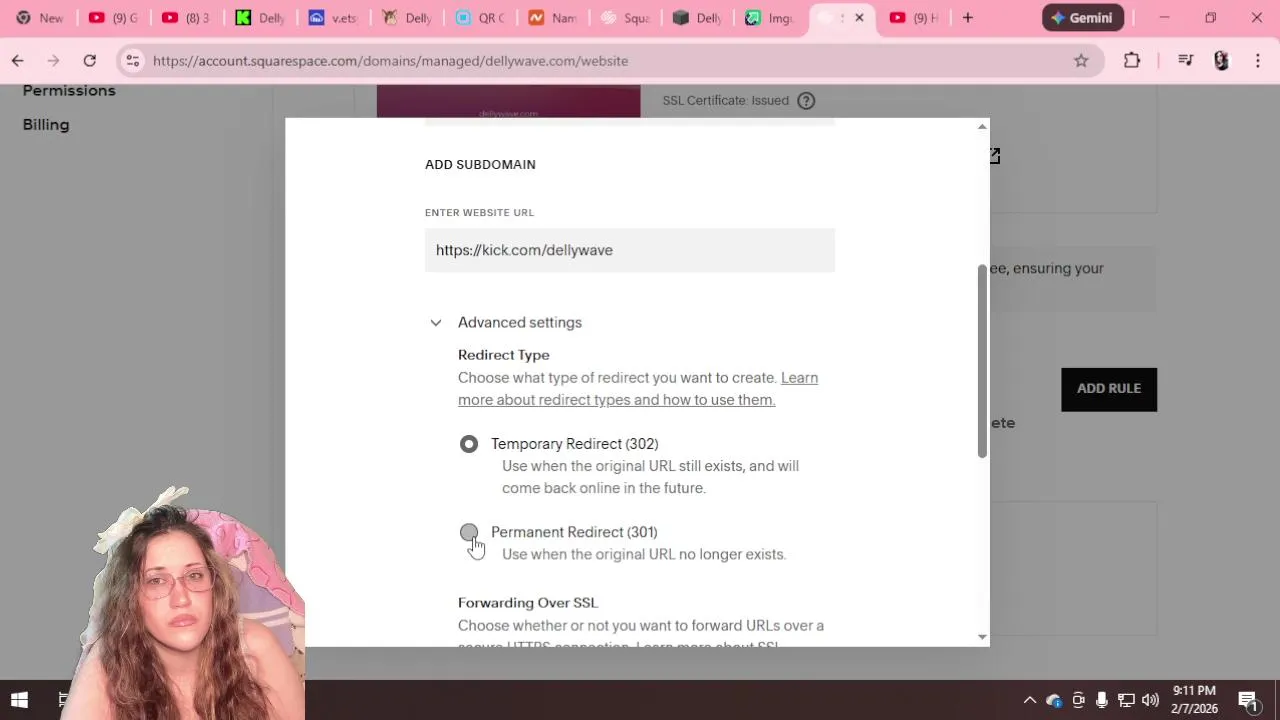Click the address bar URL

(390, 61)
